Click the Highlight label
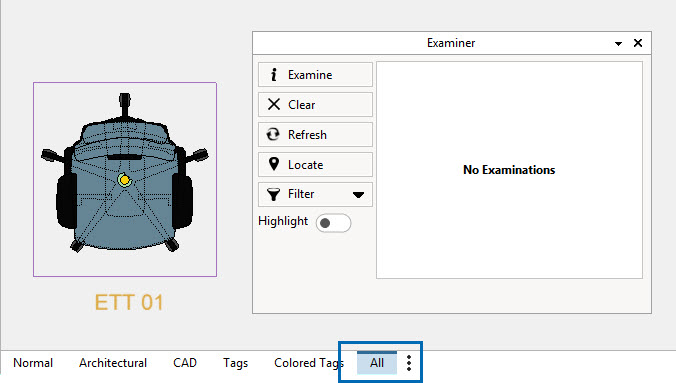676x383 pixels. pyautogui.click(x=283, y=221)
